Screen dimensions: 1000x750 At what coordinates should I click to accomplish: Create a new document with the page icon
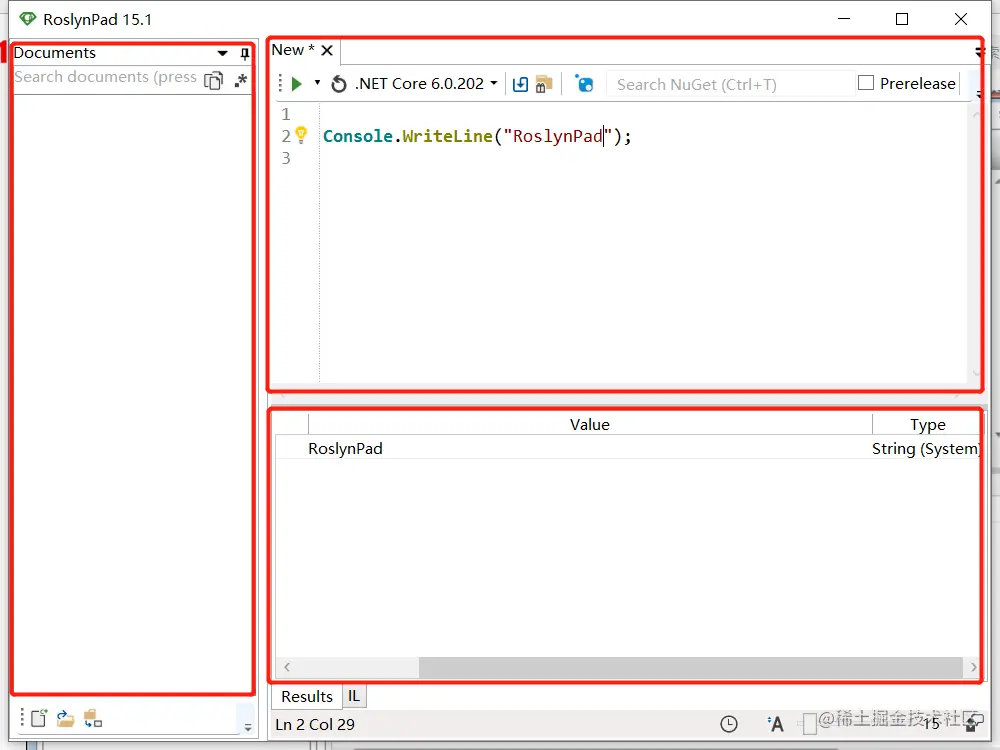39,718
